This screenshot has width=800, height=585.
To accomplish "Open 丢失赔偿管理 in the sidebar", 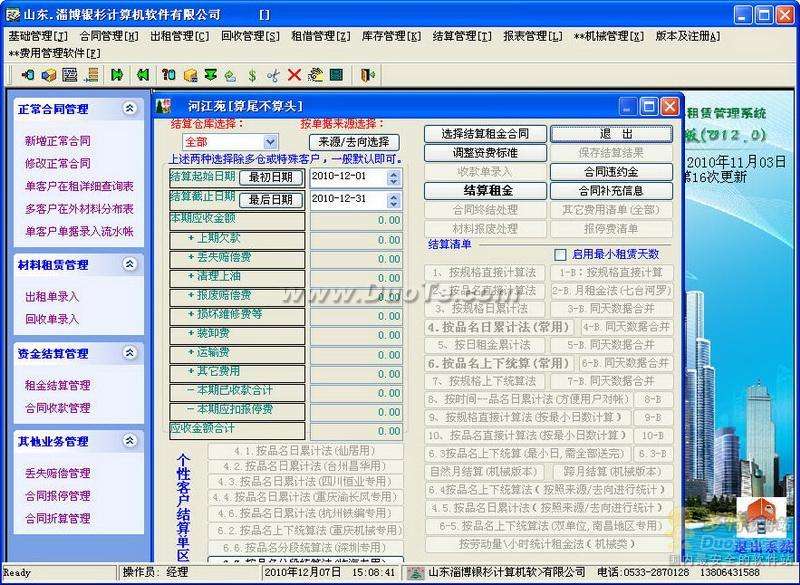I will tap(58, 473).
